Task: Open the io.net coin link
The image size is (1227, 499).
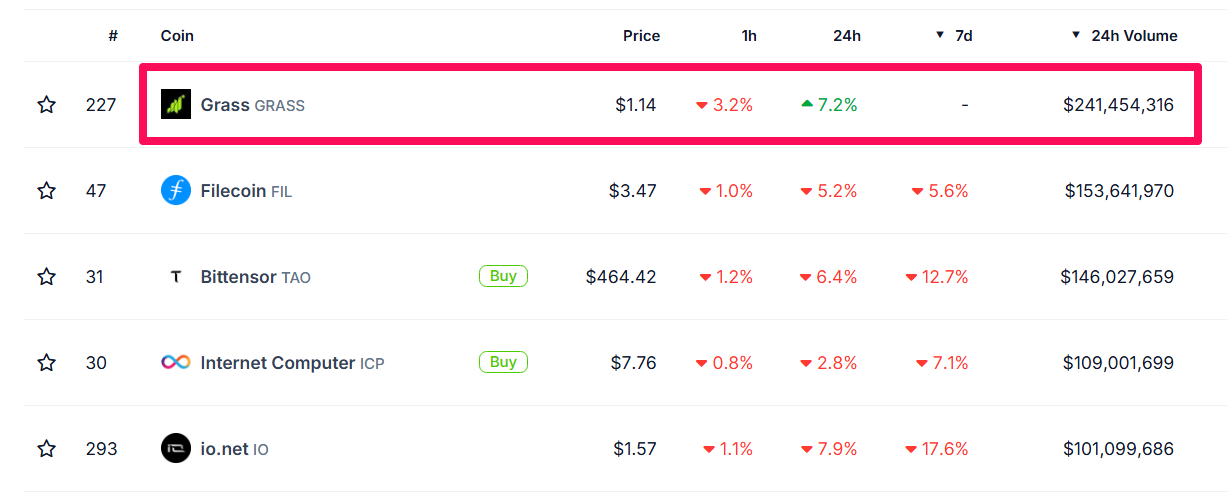Action: (224, 449)
